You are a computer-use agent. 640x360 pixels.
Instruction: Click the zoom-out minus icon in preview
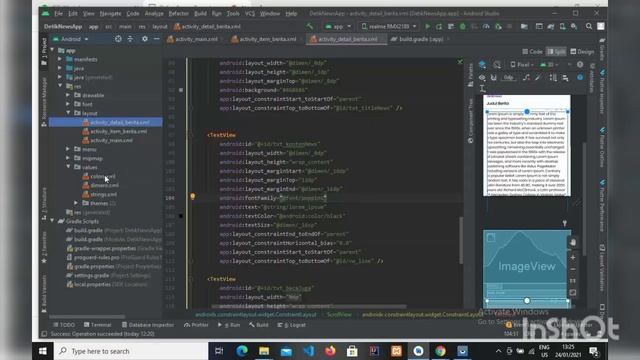[x=573, y=269]
